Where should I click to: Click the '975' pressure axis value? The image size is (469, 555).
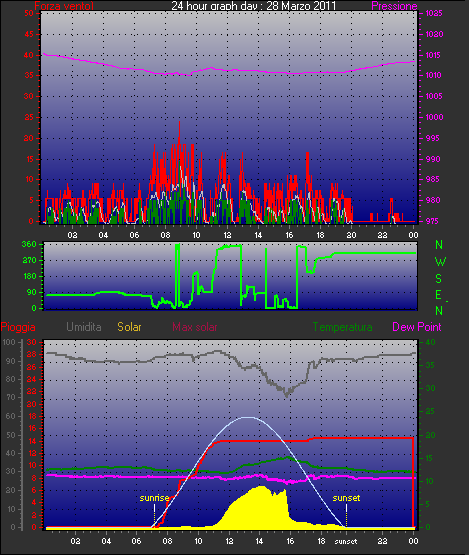point(432,221)
